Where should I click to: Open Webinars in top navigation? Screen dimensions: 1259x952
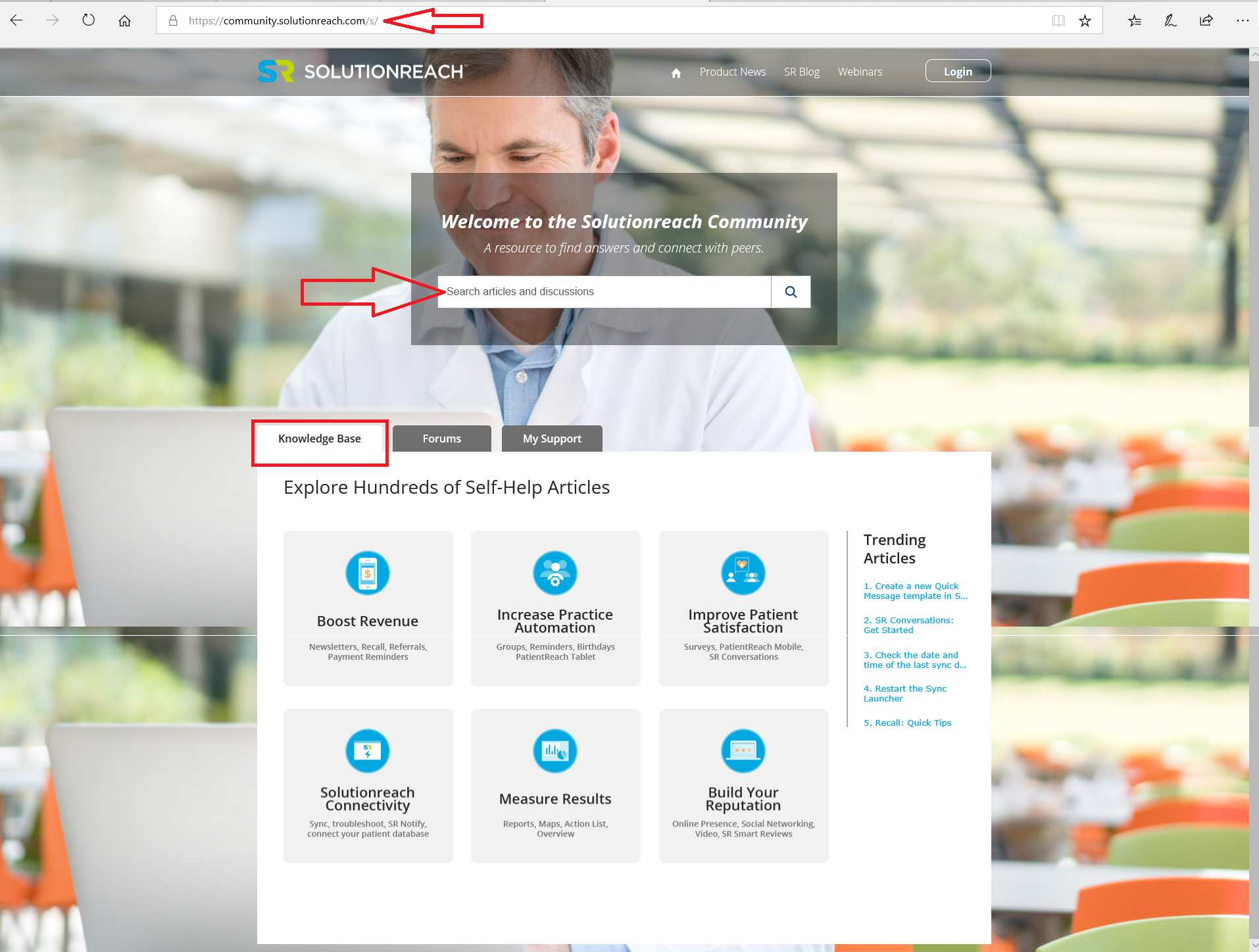860,72
